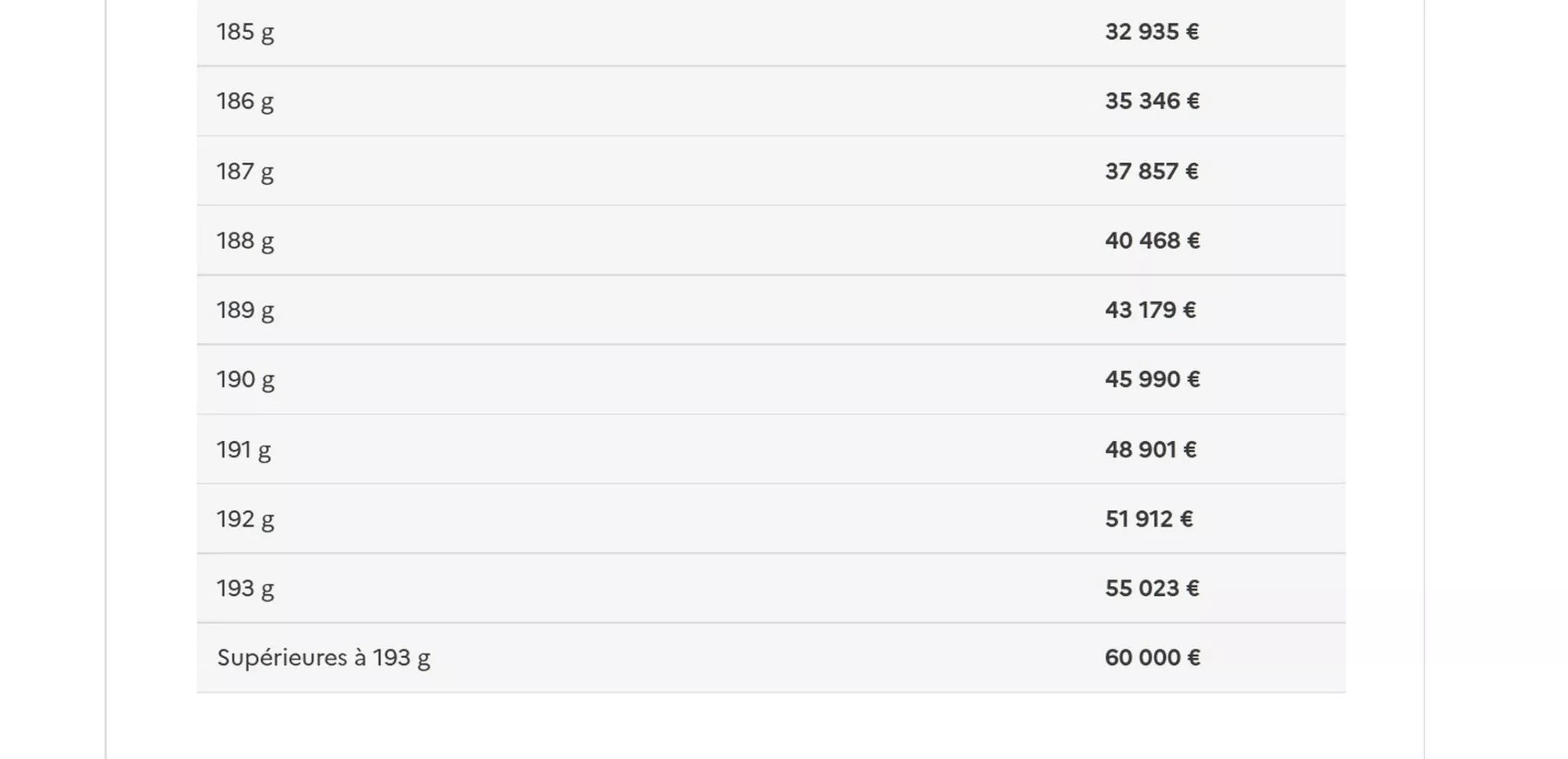
Task: Click the 189 g row label
Action: (x=245, y=310)
